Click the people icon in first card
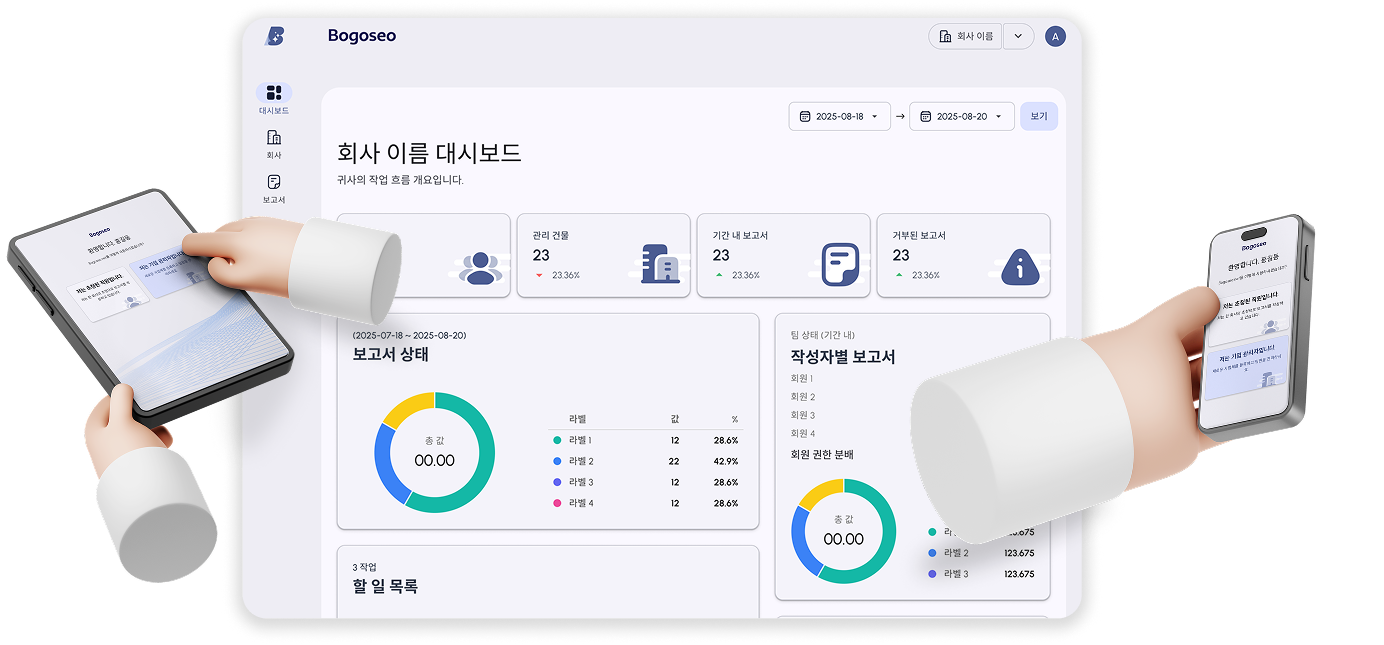This screenshot has height=645, width=1384. tap(480, 266)
